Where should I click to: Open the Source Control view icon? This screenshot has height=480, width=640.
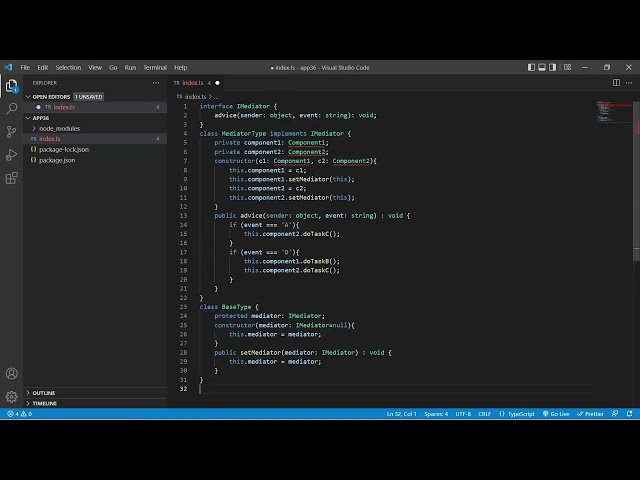11,131
